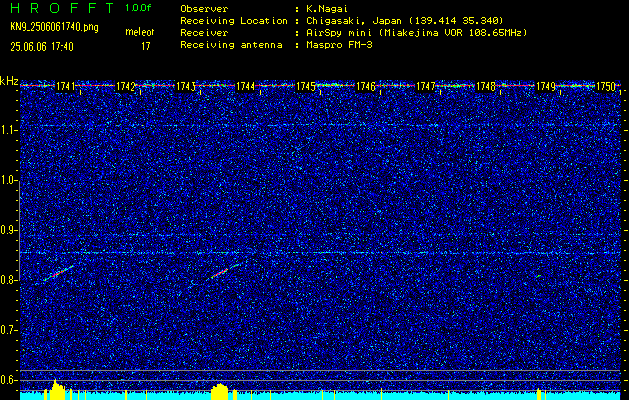Click the 1744 time marker
Image resolution: width=629 pixels, height=400 pixels.
click(x=246, y=86)
